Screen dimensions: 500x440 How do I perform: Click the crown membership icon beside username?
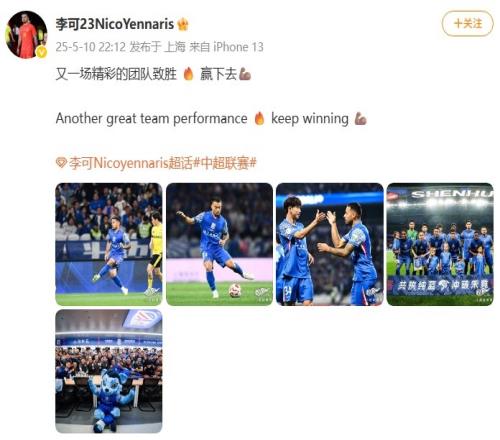pos(183,24)
